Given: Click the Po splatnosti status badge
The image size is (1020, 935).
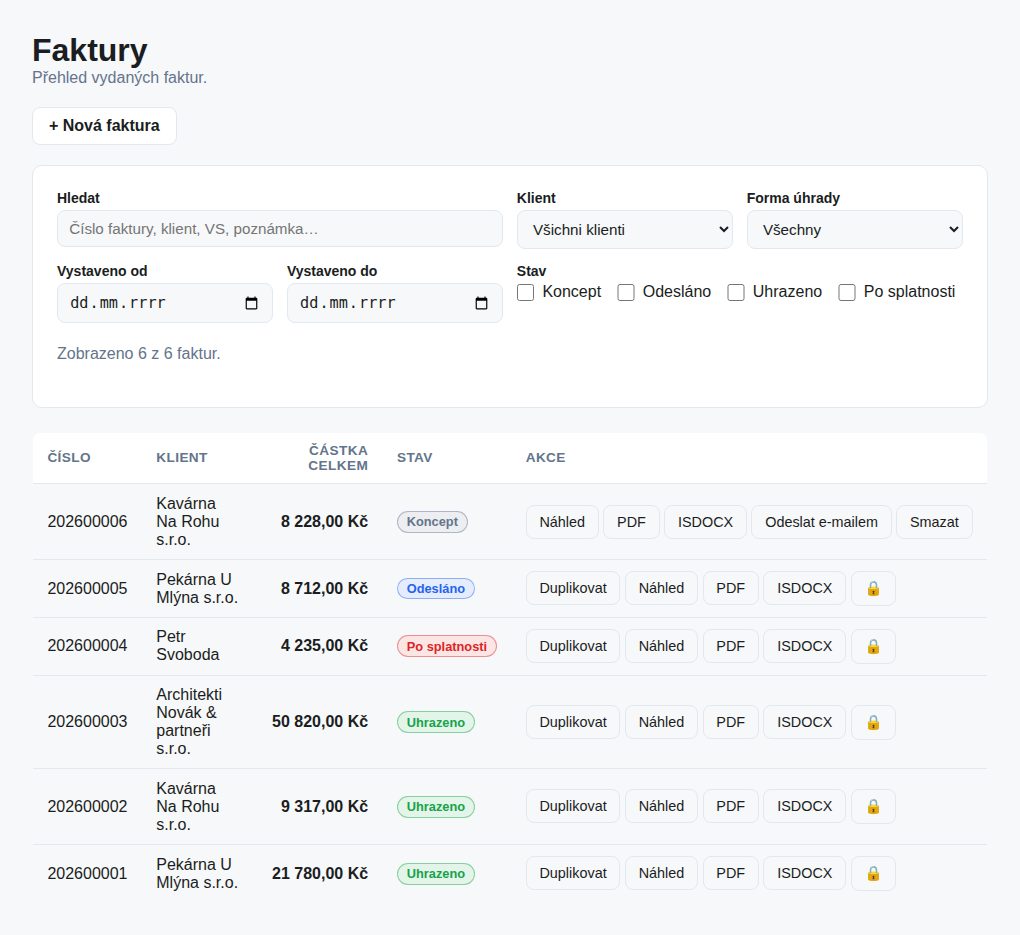Looking at the screenshot, I should click(446, 646).
